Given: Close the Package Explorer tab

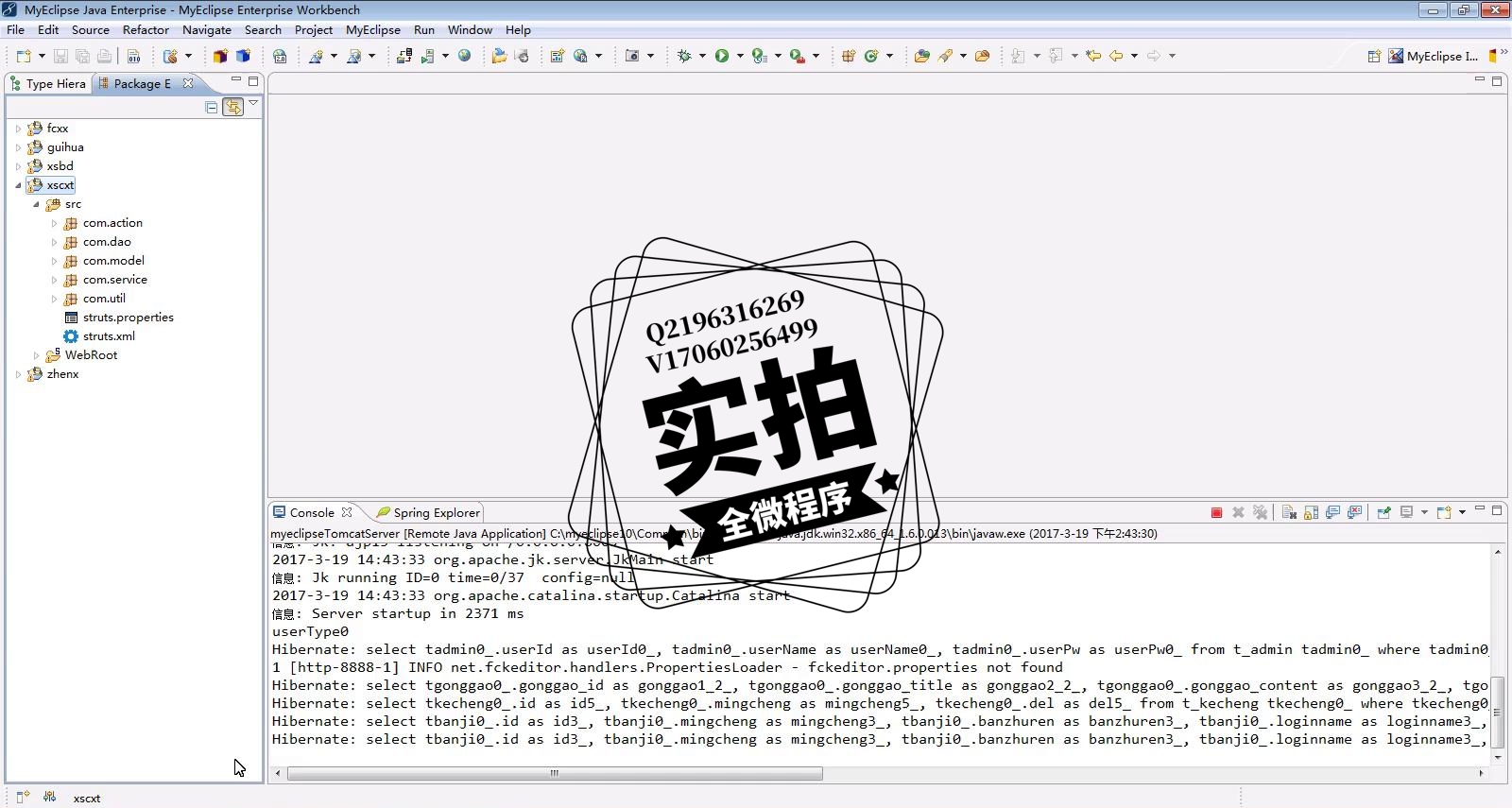Looking at the screenshot, I should (x=188, y=83).
